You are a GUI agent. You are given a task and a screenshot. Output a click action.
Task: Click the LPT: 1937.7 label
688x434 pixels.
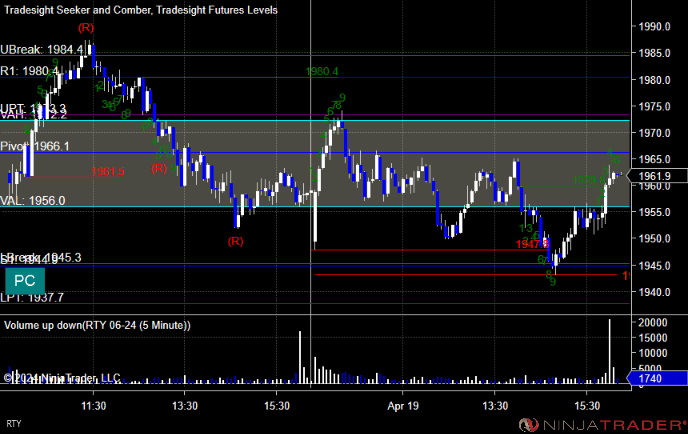pyautogui.click(x=32, y=298)
